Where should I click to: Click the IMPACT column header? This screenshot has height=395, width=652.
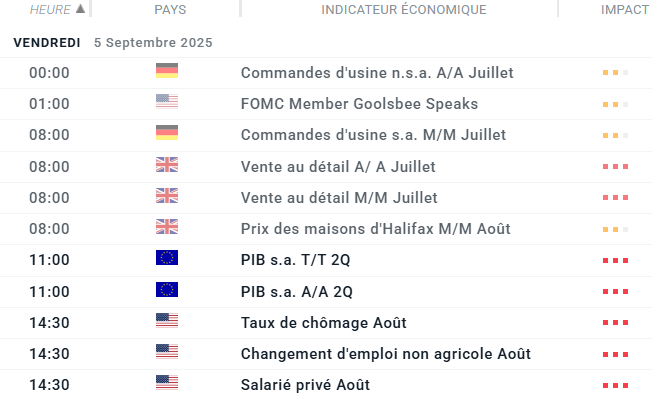pos(625,10)
